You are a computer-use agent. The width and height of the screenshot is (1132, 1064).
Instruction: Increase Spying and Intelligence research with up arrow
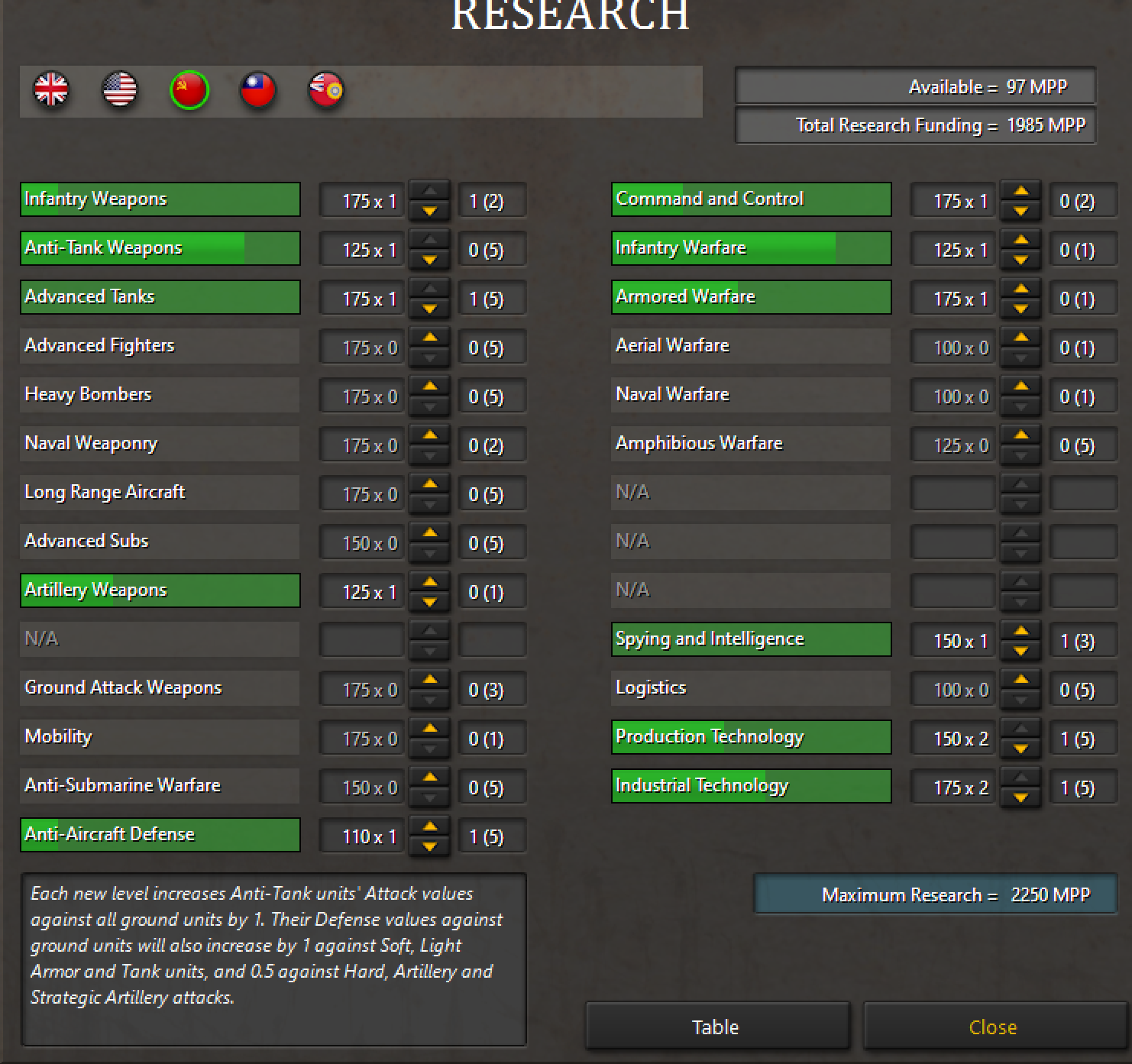tap(1021, 631)
